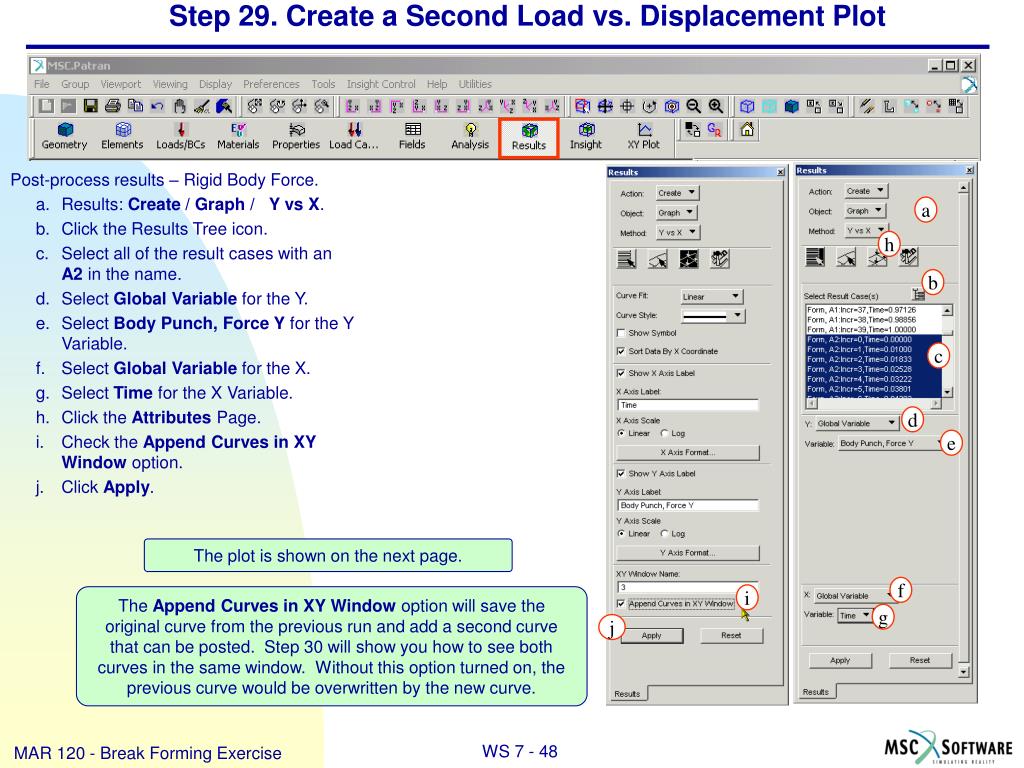Open the Analysis lightbulb icon
Viewport: 1024px width, 768px height.
(470, 136)
